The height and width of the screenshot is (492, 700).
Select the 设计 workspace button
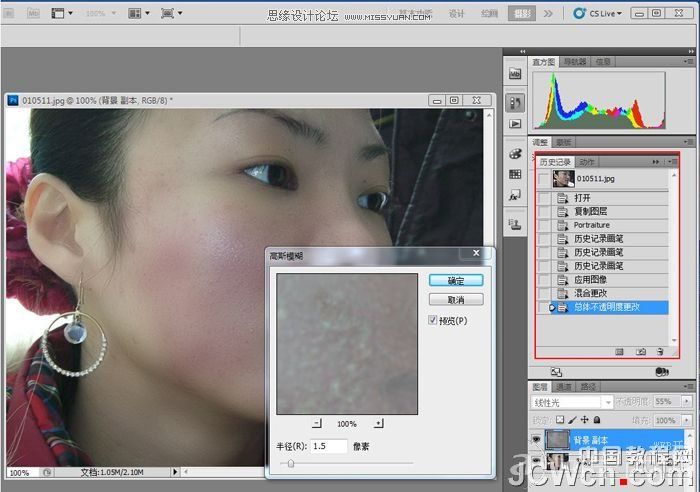point(456,14)
